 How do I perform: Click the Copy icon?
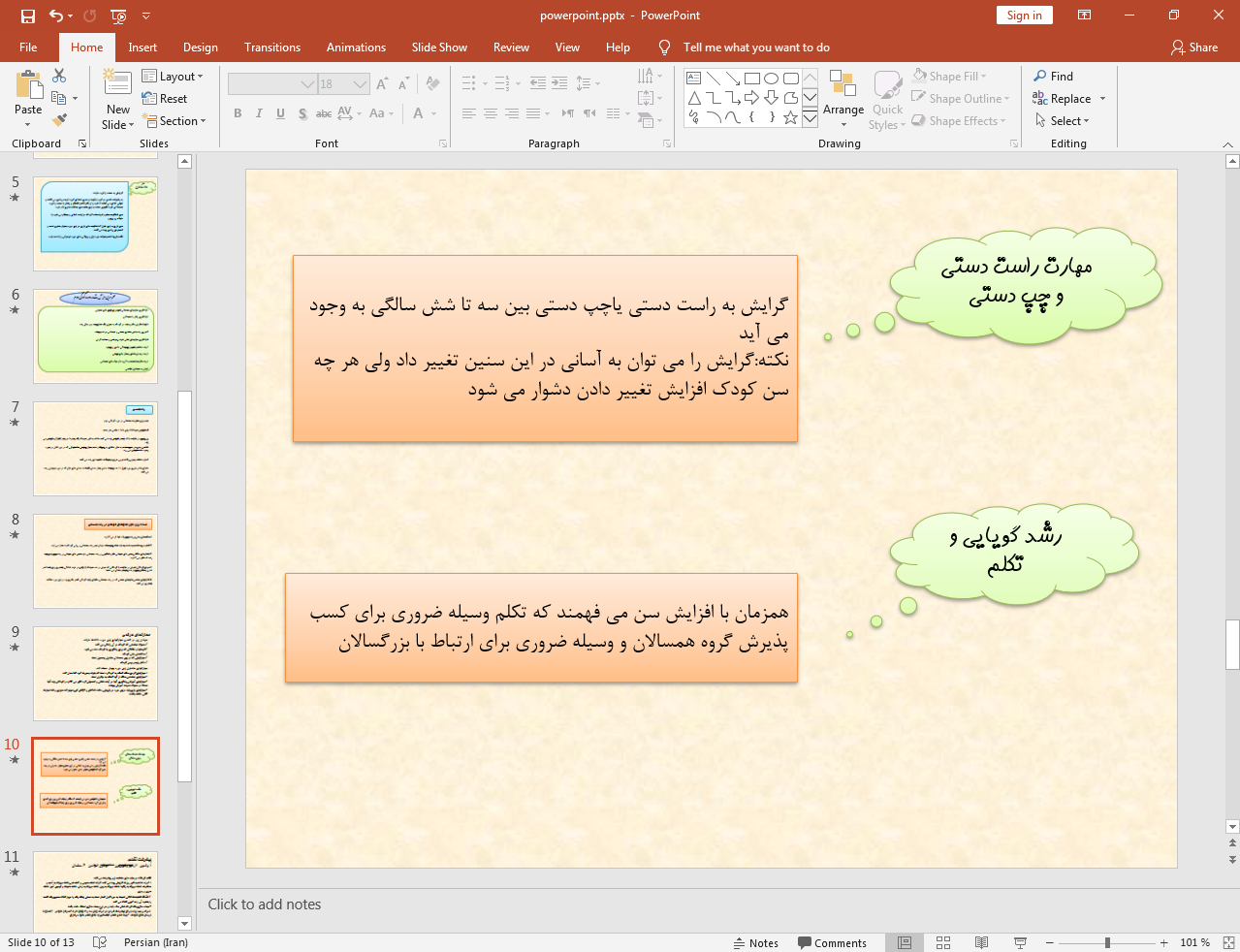point(59,98)
